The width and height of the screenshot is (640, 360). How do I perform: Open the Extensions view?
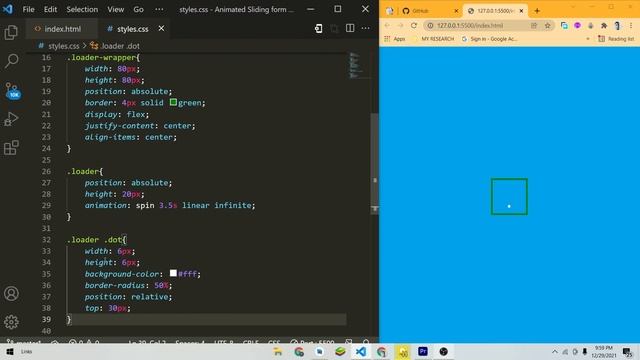(11, 148)
